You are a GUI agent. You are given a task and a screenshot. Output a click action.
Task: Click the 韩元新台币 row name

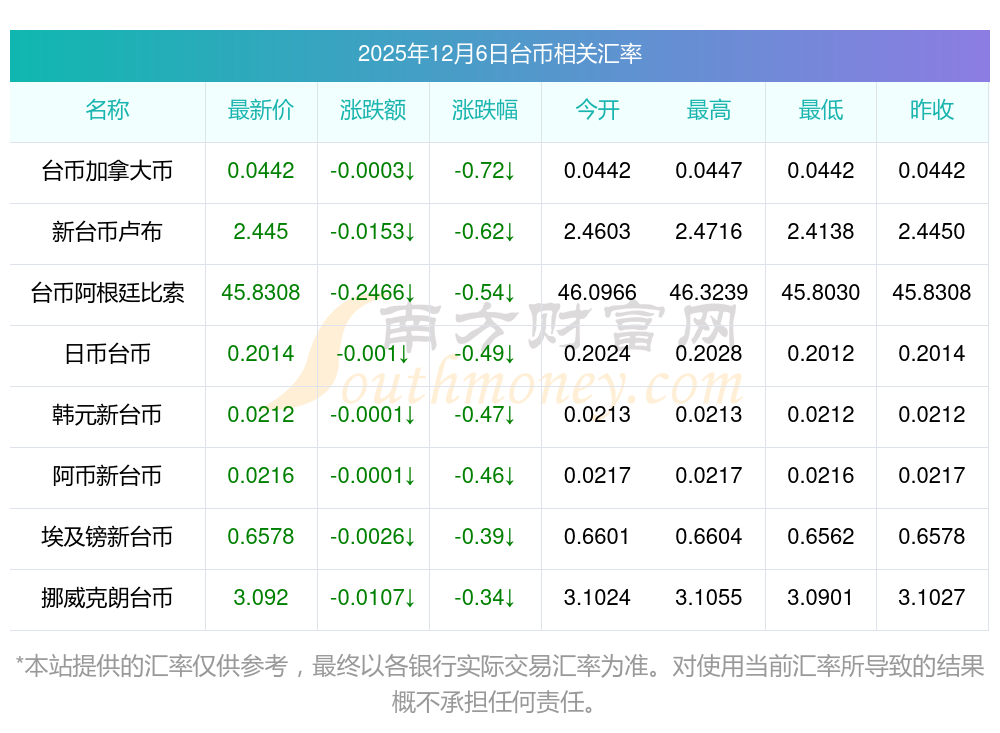tap(107, 415)
